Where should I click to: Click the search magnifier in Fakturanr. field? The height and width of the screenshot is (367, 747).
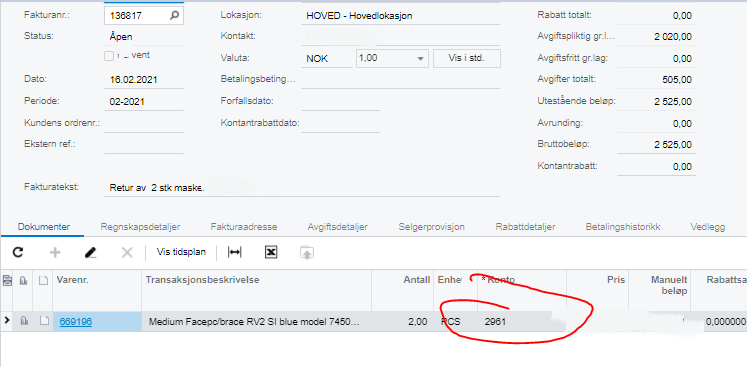tap(174, 15)
